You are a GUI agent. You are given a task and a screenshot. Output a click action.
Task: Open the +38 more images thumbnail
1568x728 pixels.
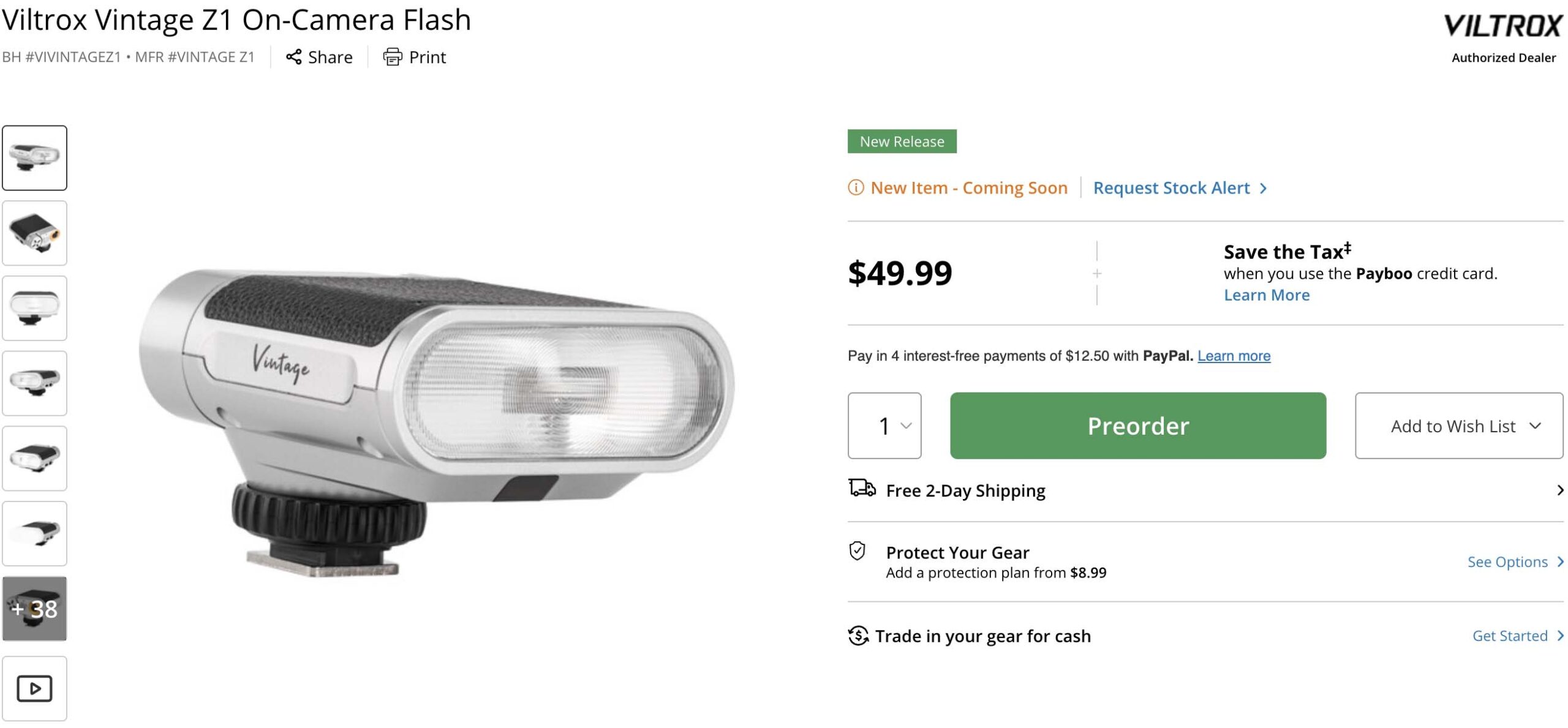click(x=34, y=609)
